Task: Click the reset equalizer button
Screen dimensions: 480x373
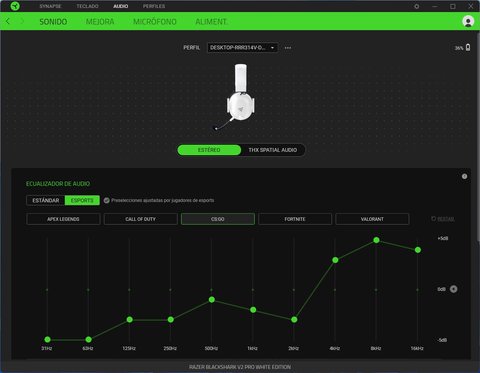Action: (443, 219)
